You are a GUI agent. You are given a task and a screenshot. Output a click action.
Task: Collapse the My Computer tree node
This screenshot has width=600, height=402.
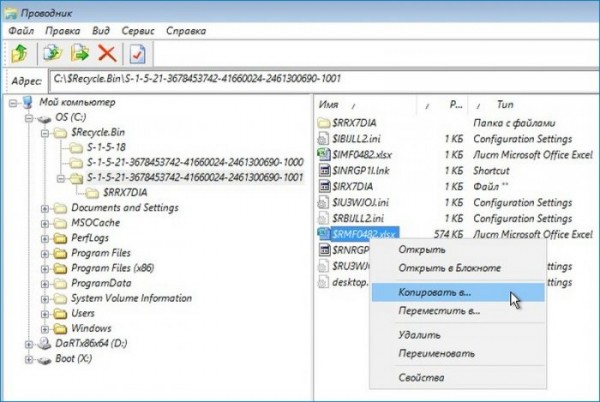pos(13,103)
